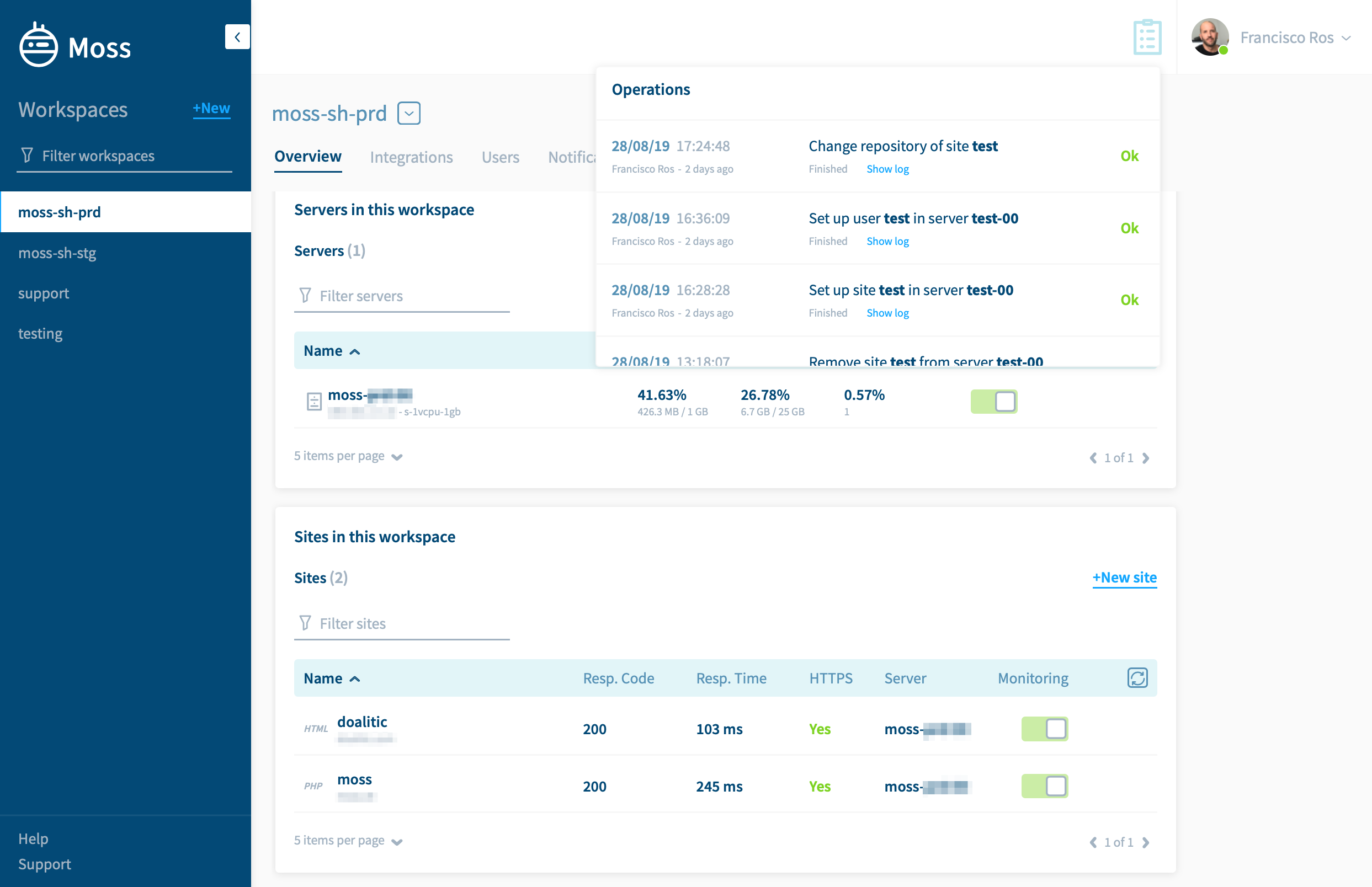
Task: Switch to the Notifications tab
Action: coord(572,157)
